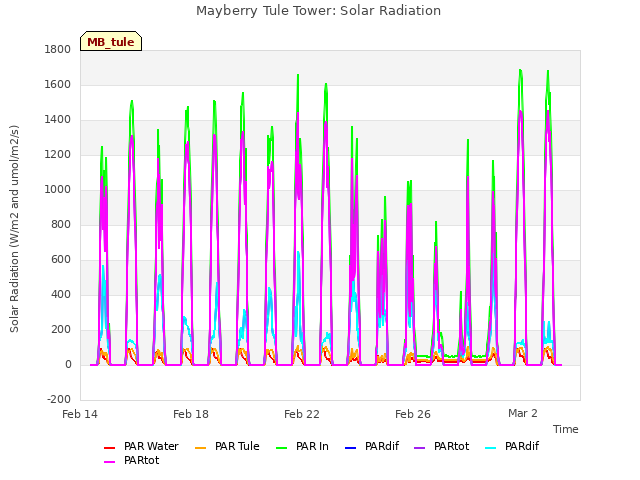Click the 1200 y-axis tick label

58,155
